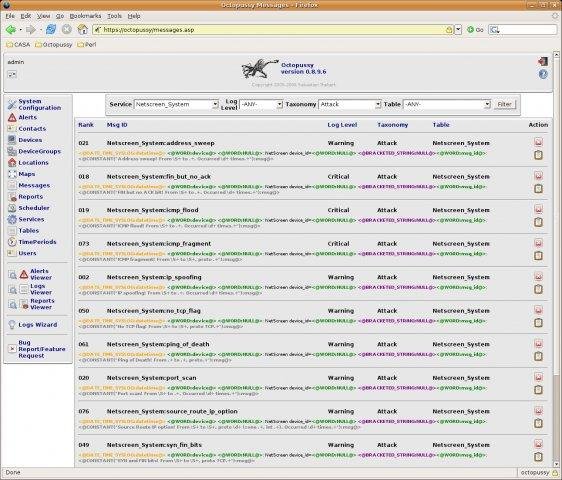The image size is (562, 480).
Task: Click the browser Forward arrow
Action: 31,30
